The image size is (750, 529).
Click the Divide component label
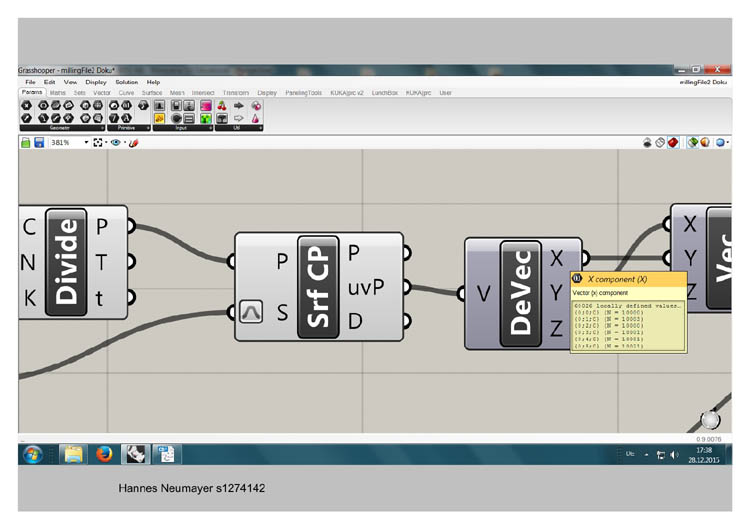pyautogui.click(x=66, y=262)
